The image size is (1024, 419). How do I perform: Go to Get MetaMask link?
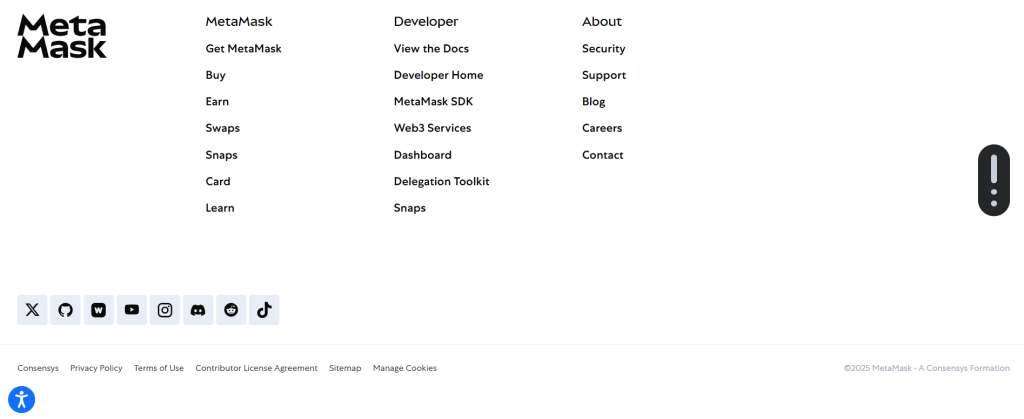(244, 49)
